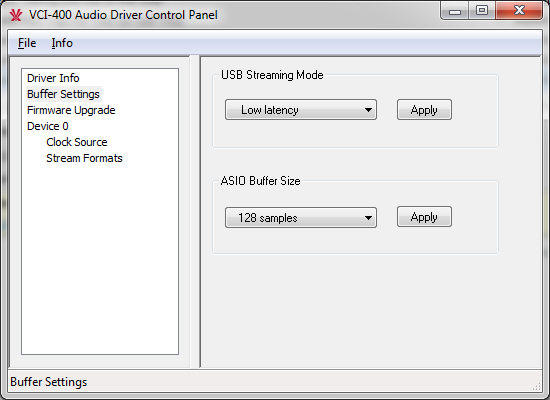Click the resize grip in status bar corner

pyautogui.click(x=536, y=386)
